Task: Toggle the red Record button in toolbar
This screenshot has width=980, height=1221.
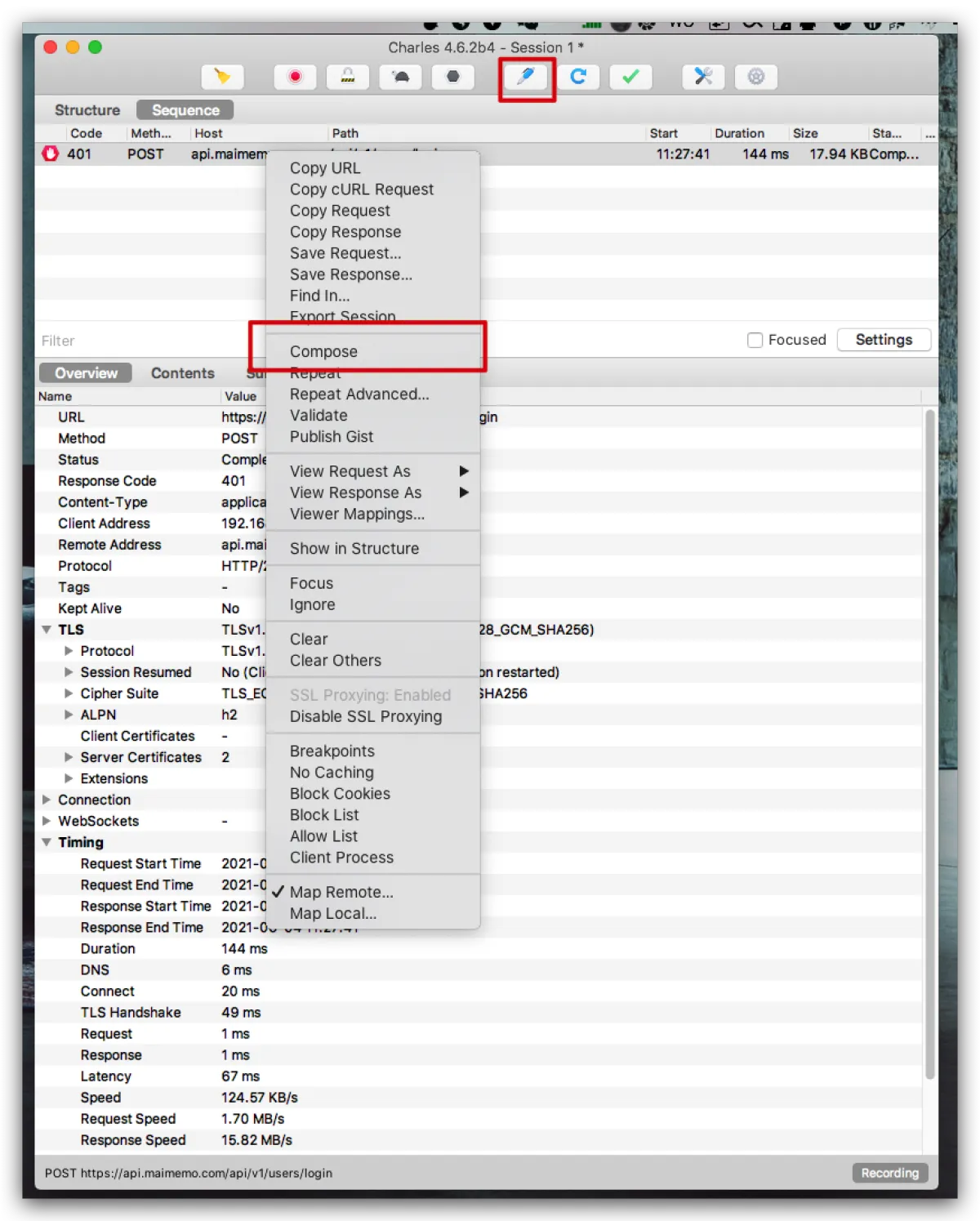Action: point(295,77)
